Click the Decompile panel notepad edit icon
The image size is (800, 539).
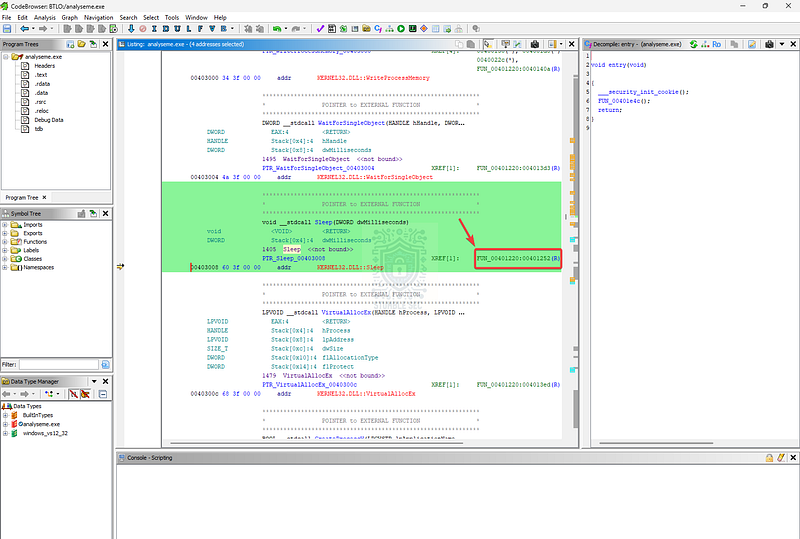point(752,44)
